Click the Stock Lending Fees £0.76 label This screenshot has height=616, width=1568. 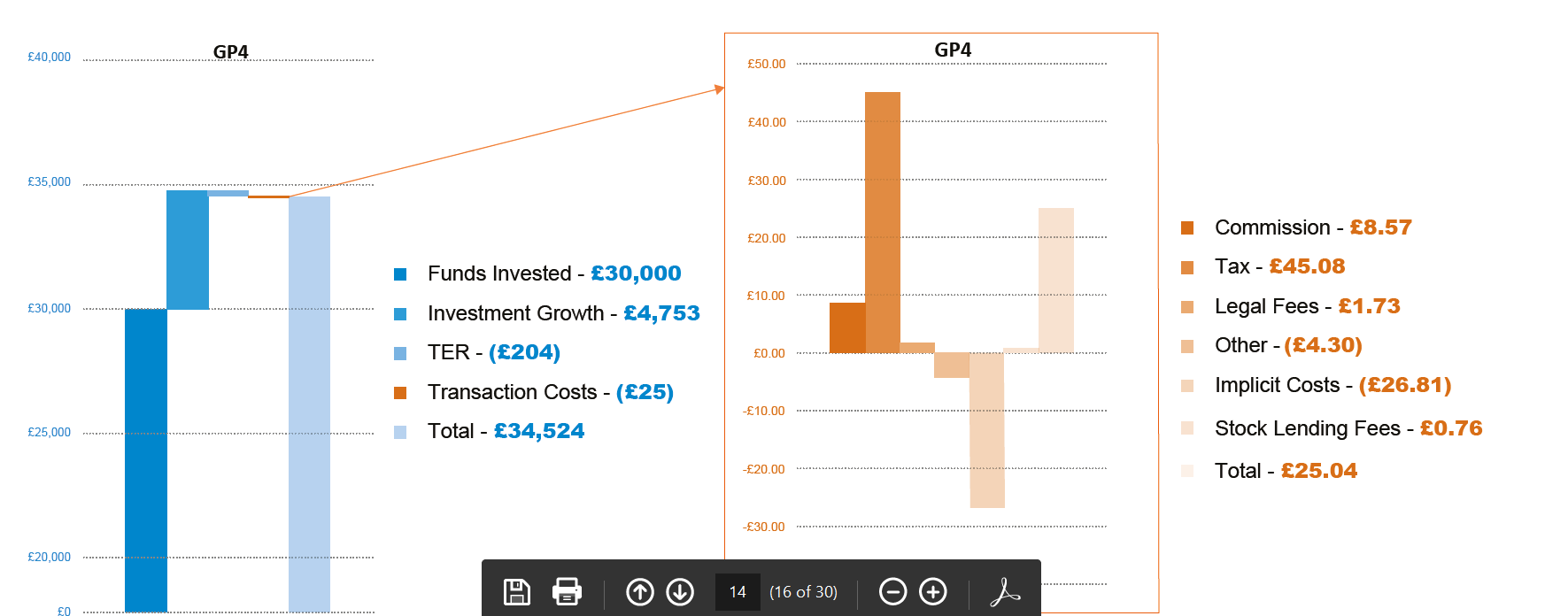tap(1348, 428)
